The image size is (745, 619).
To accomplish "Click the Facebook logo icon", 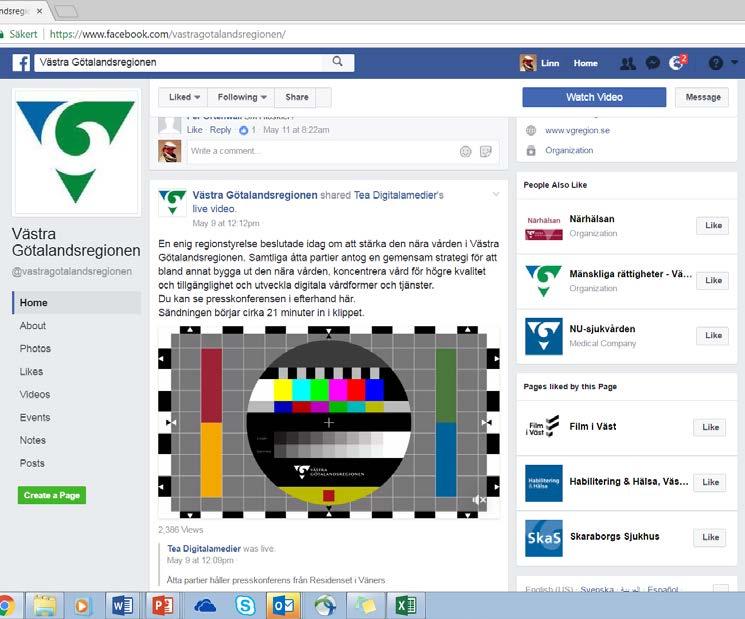I will tap(21, 63).
